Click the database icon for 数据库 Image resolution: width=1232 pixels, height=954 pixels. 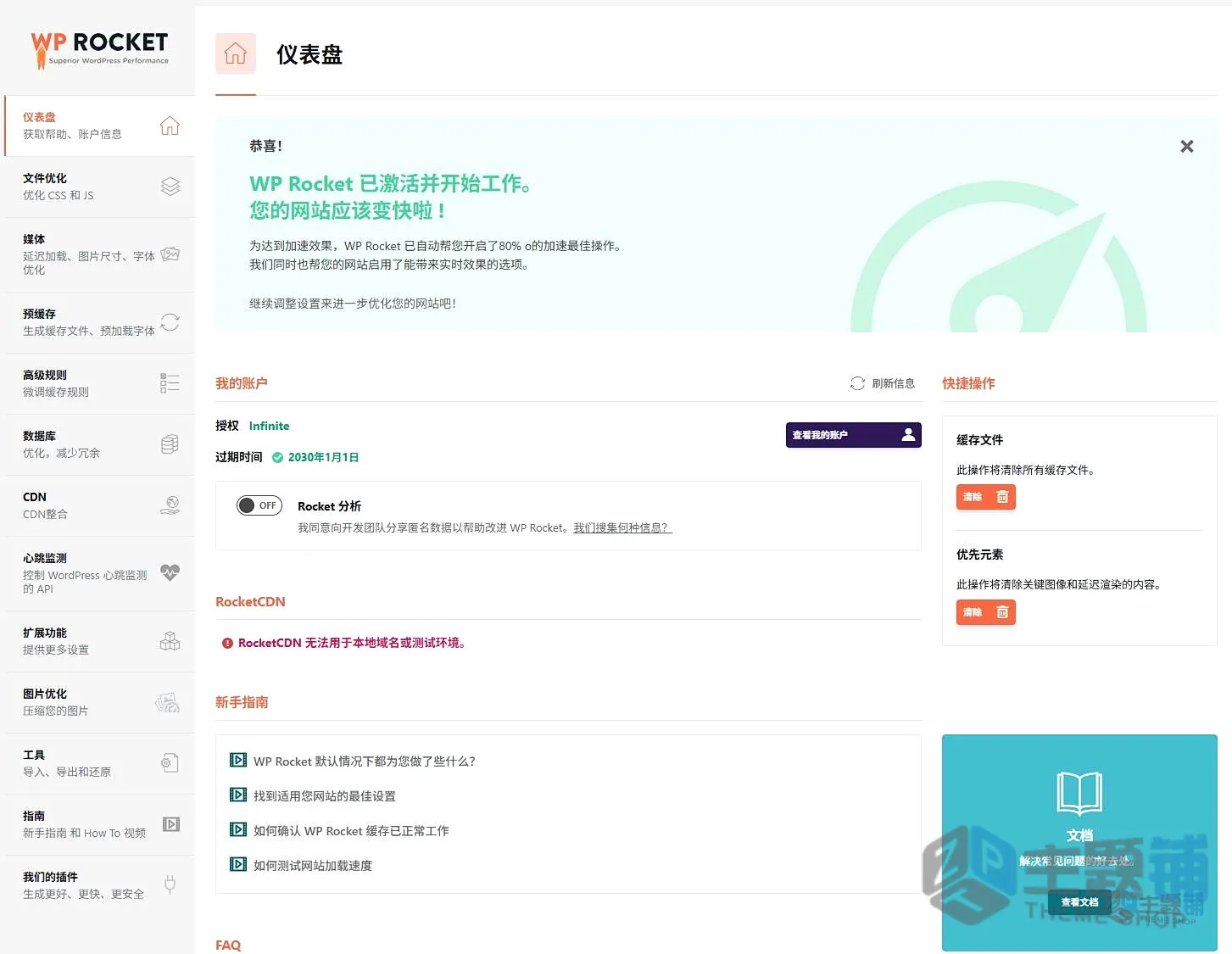coord(170,444)
